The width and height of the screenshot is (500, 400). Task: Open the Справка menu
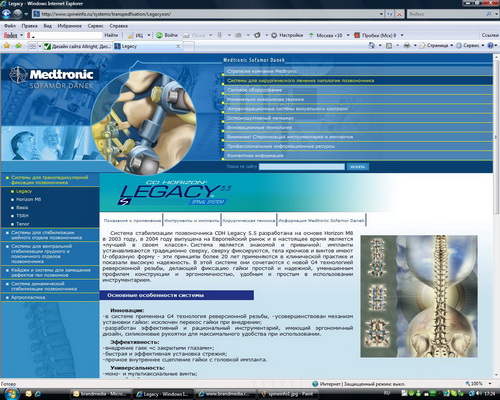(118, 26)
